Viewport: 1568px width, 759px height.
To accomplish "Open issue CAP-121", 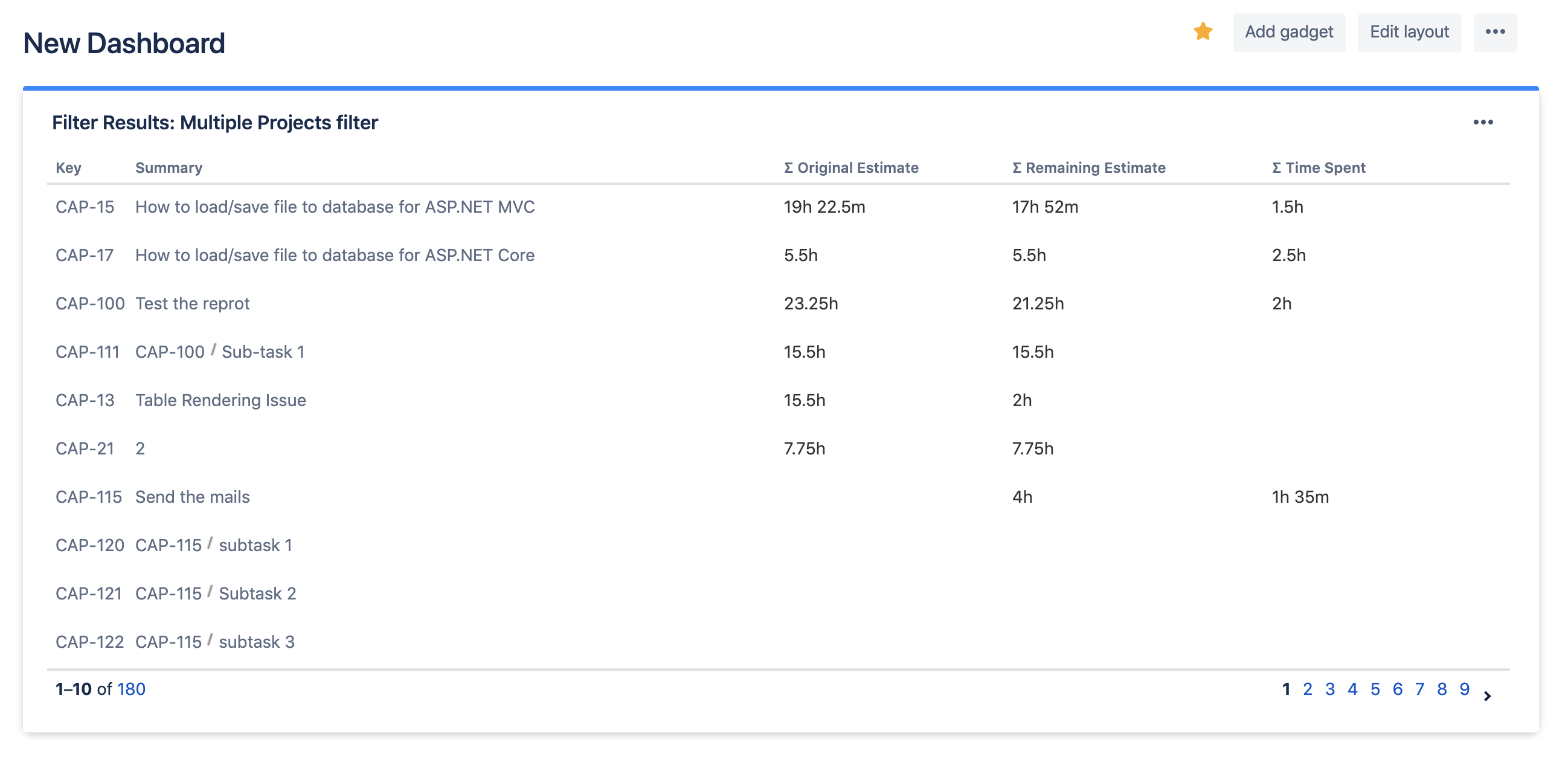I will [x=90, y=593].
